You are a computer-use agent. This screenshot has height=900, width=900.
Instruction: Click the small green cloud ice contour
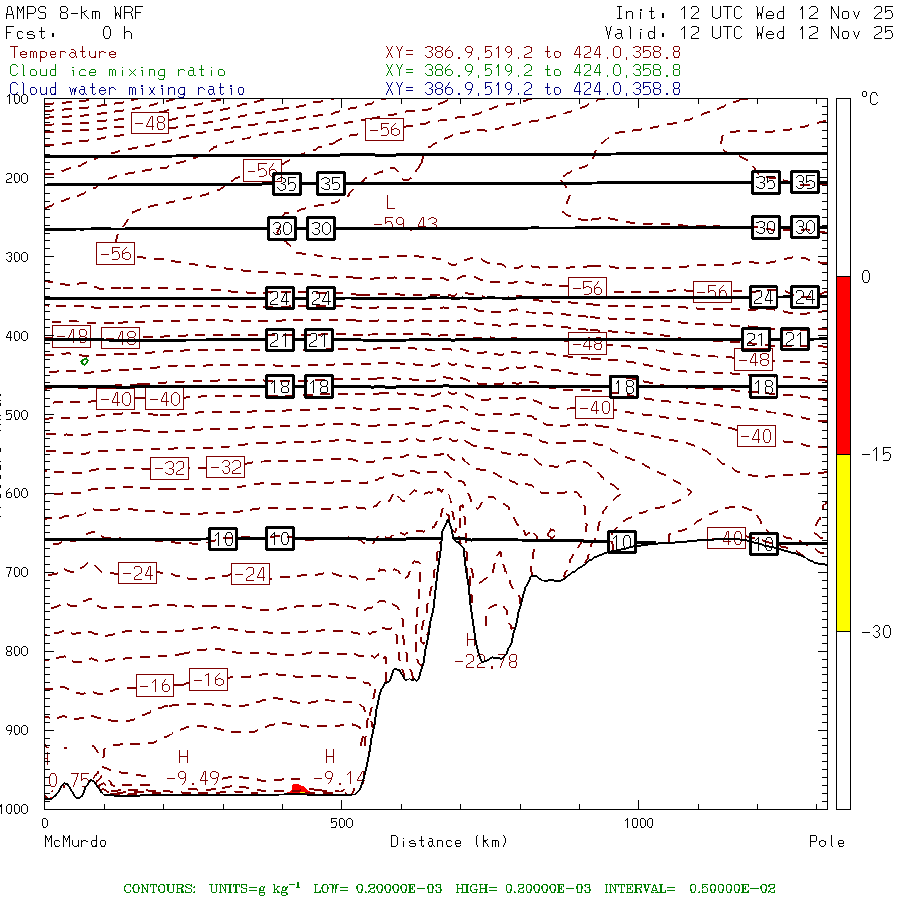85,360
